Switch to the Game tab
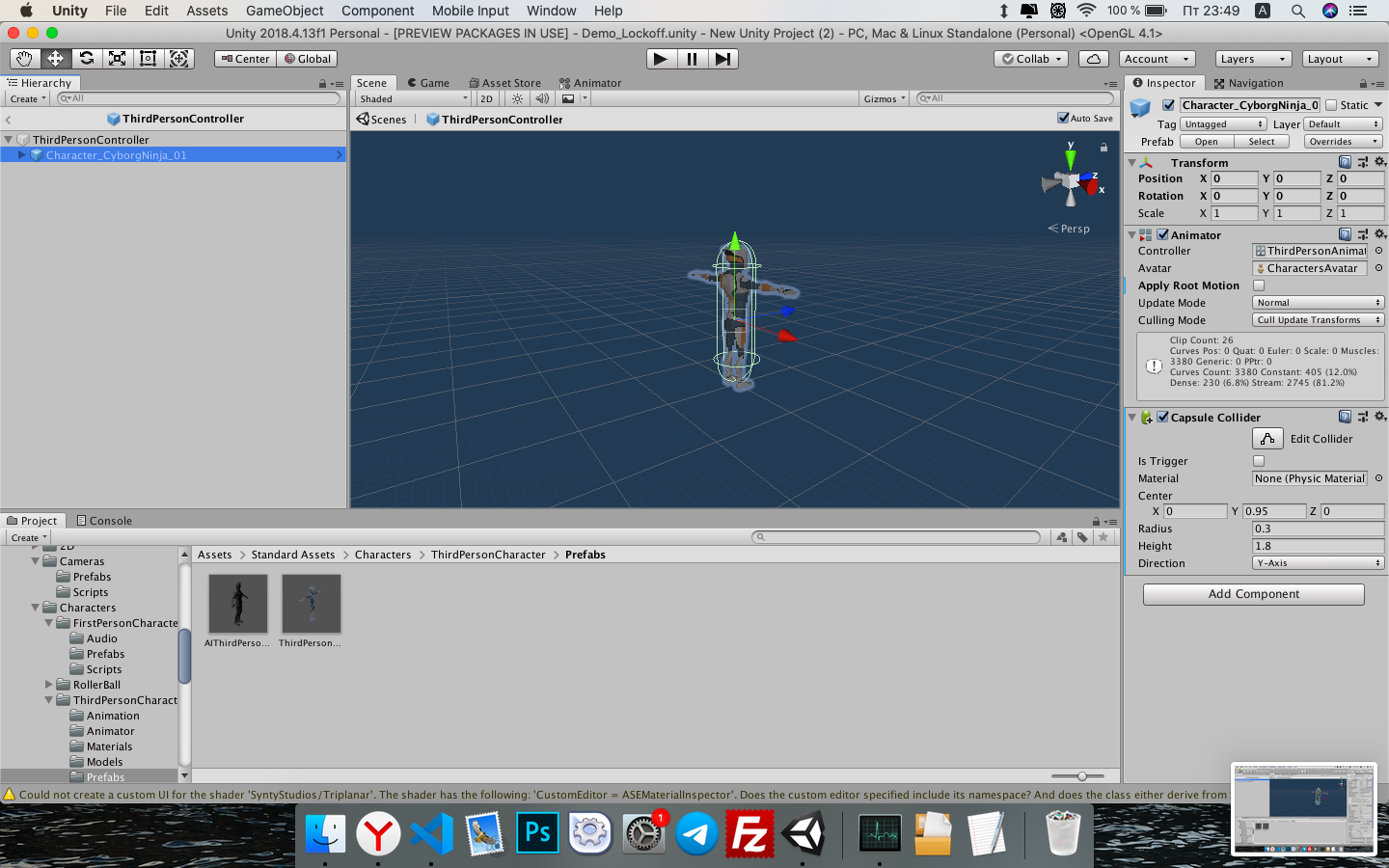Viewport: 1389px width, 868px height. coord(428,83)
